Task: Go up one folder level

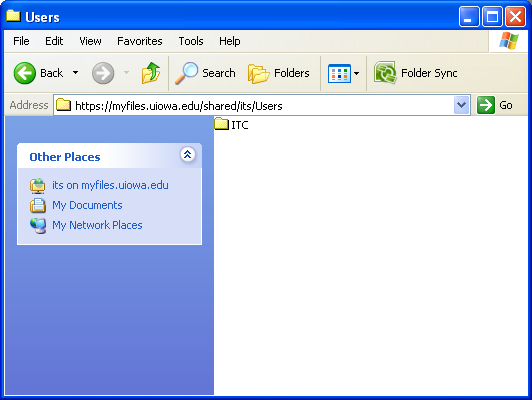Action: (x=151, y=73)
